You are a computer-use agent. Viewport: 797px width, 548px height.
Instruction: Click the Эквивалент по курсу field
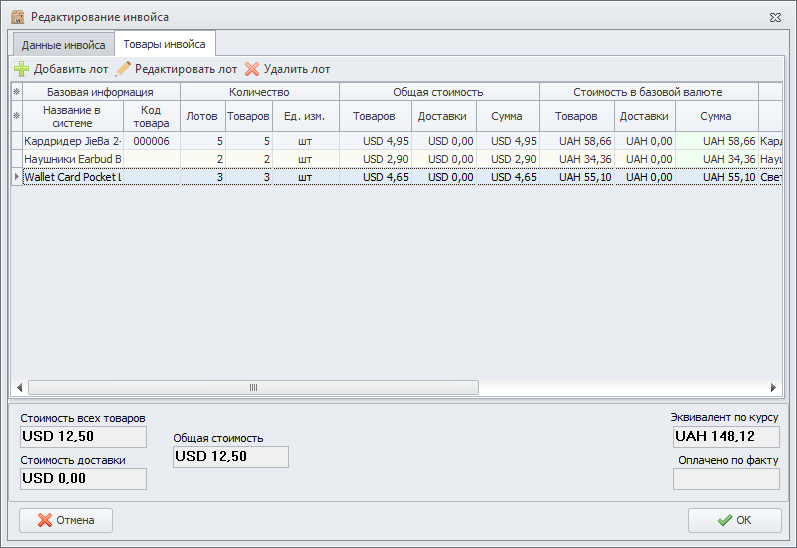coord(726,437)
